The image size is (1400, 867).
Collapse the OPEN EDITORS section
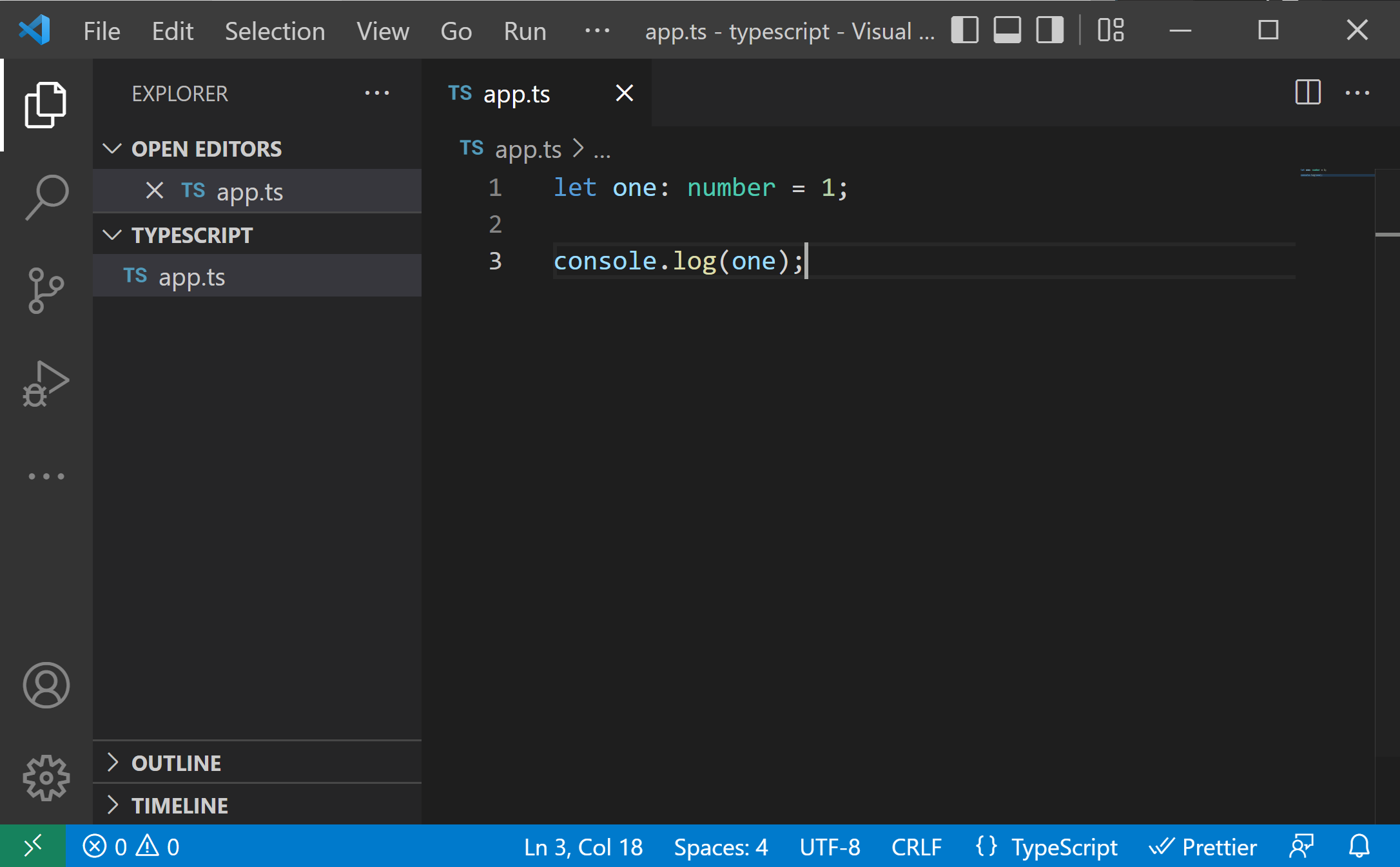[113, 149]
